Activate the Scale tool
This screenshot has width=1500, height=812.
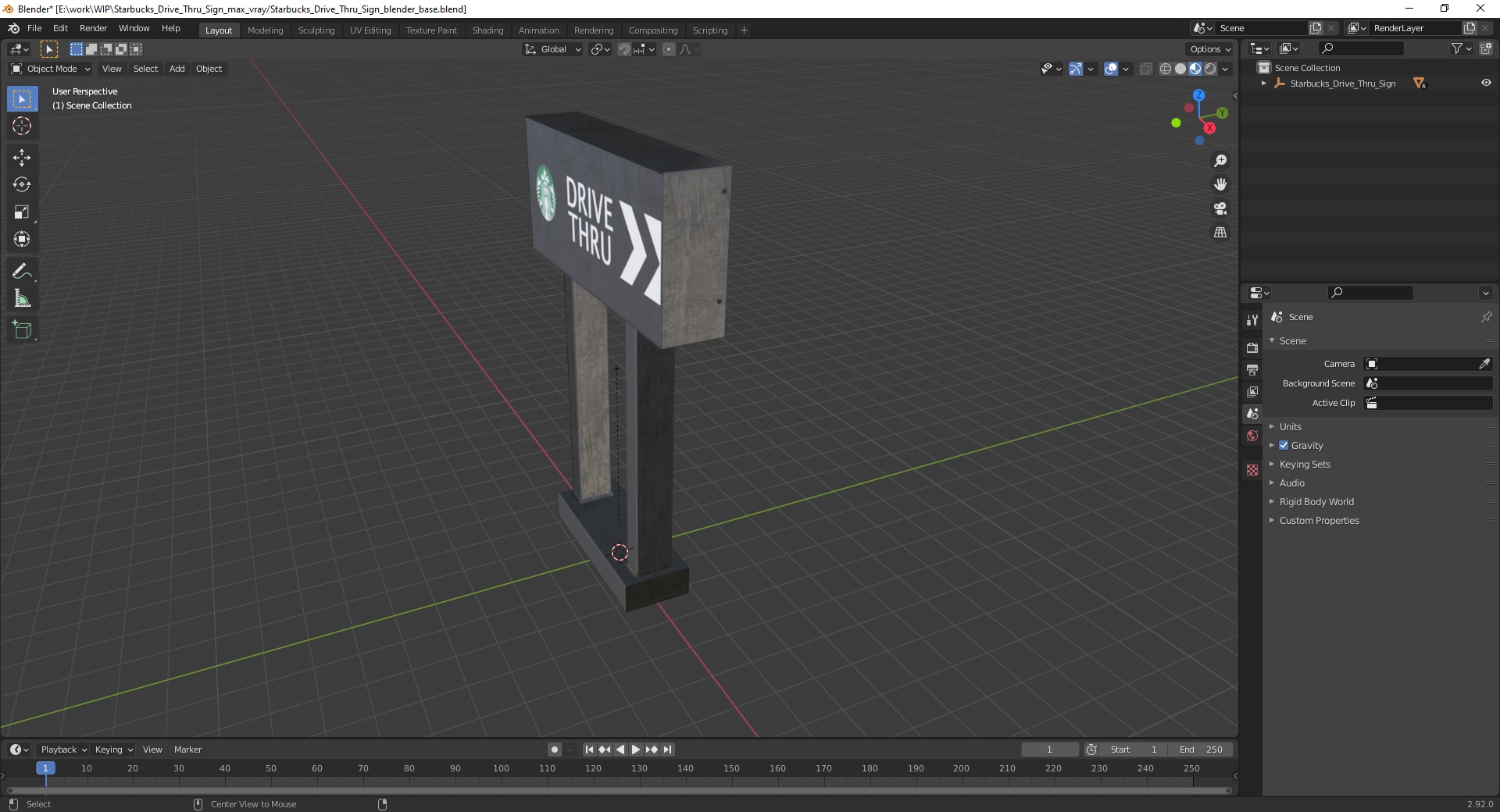22,212
